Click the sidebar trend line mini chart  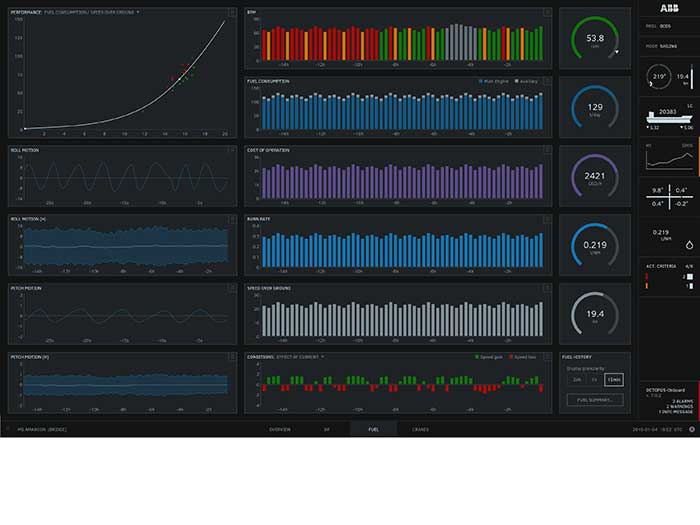pos(669,160)
